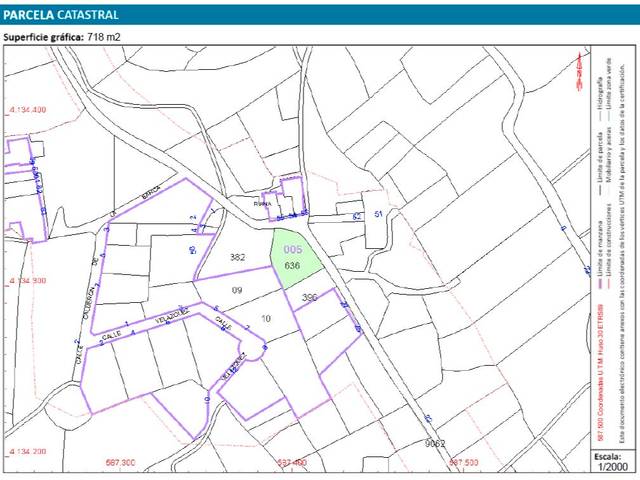Click the purple 005 block label
Viewport: 640px width, 480px height.
click(292, 250)
